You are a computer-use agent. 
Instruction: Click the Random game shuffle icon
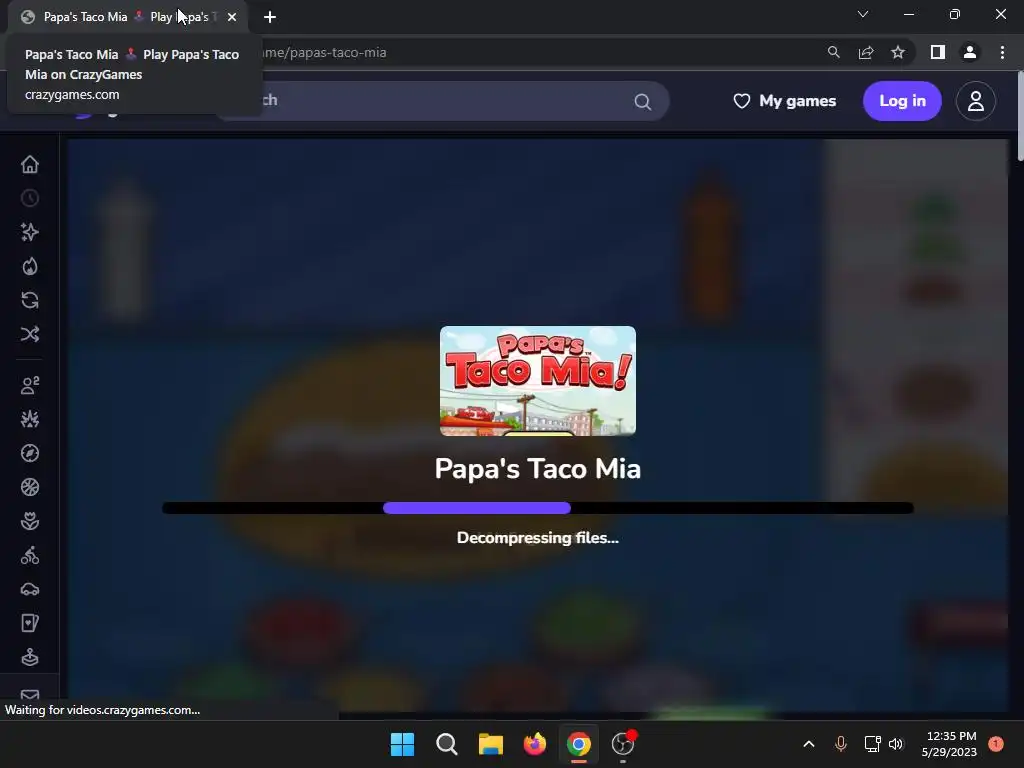[30, 334]
